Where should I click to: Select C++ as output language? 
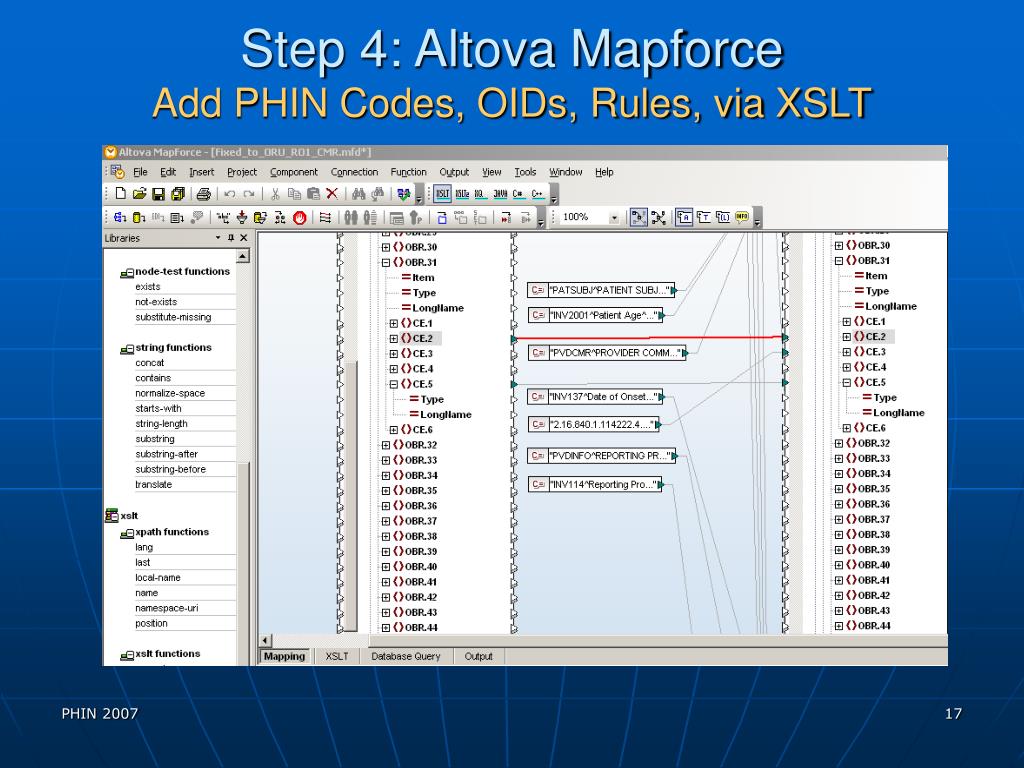(537, 193)
